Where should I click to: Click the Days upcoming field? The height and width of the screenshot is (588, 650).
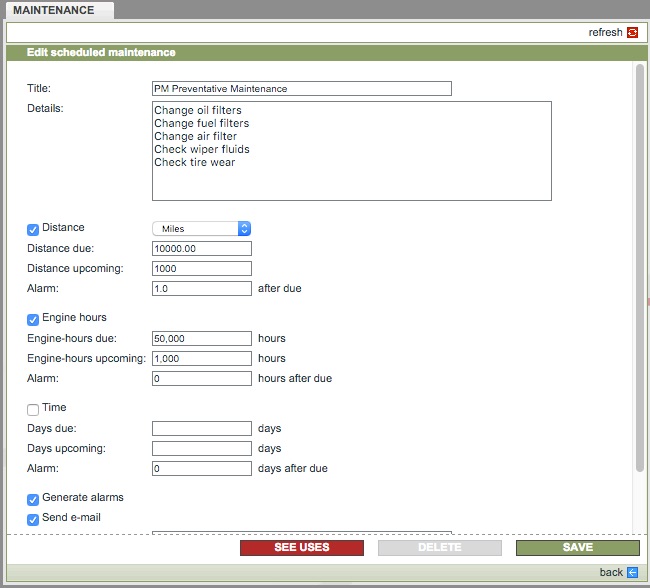pyautogui.click(x=201, y=448)
